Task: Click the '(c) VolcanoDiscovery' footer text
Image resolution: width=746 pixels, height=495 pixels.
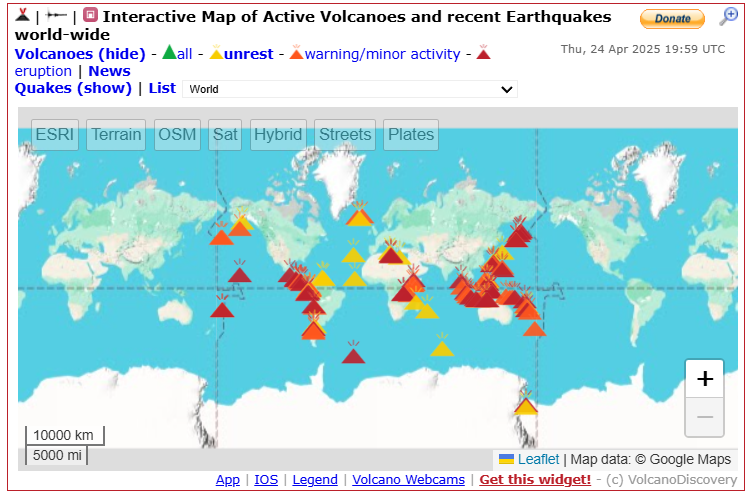Action: click(671, 479)
